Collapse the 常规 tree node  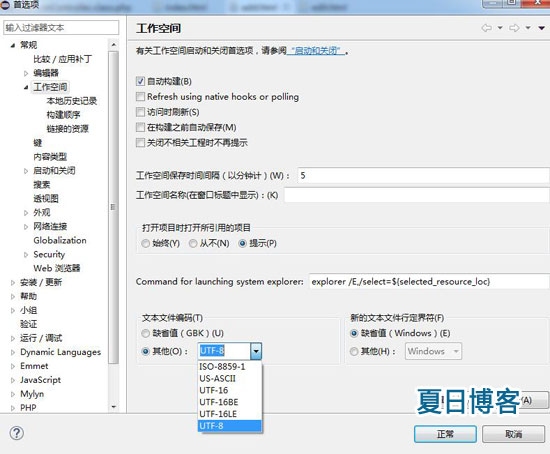point(13,45)
